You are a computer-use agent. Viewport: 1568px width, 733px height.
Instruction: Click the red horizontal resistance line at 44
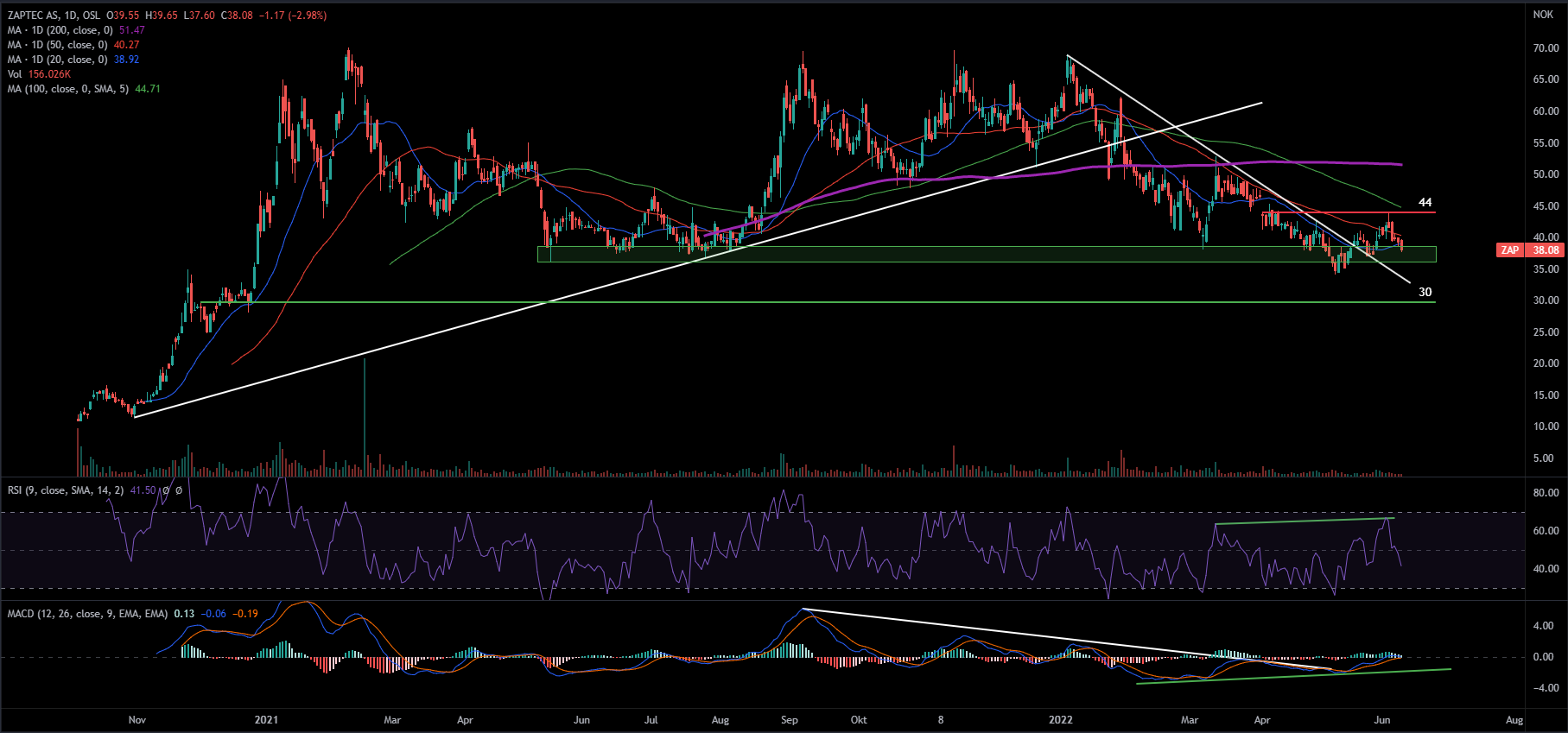pos(1348,212)
